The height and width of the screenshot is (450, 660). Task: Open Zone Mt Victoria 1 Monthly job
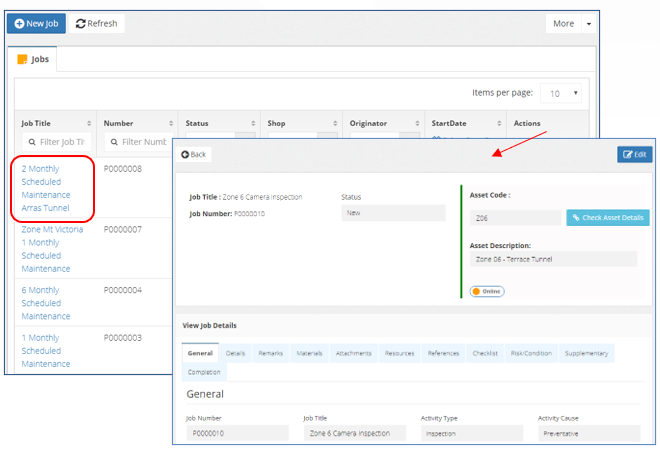coord(52,249)
